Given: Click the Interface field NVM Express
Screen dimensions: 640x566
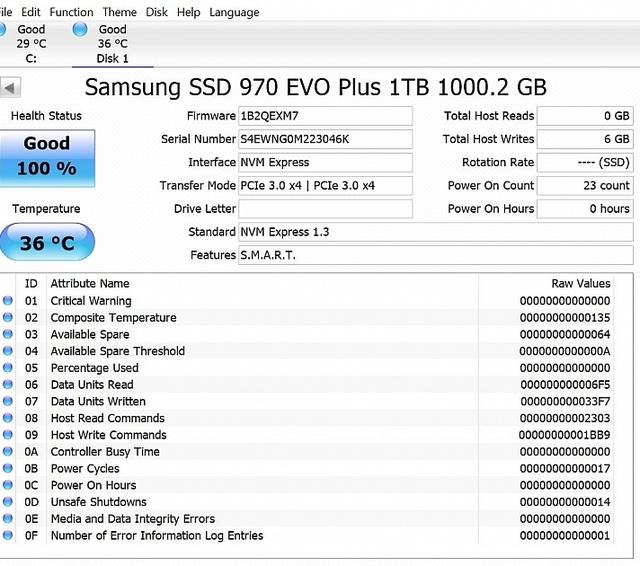Looking at the screenshot, I should tap(325, 162).
